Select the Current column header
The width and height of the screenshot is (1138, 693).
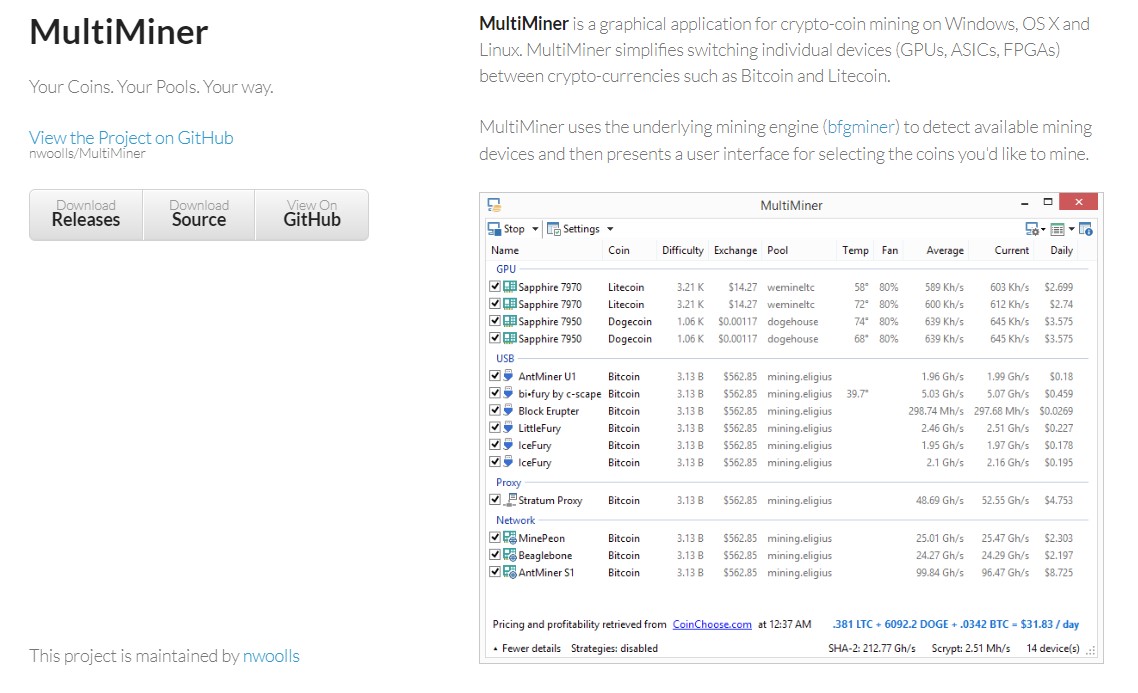[1011, 250]
